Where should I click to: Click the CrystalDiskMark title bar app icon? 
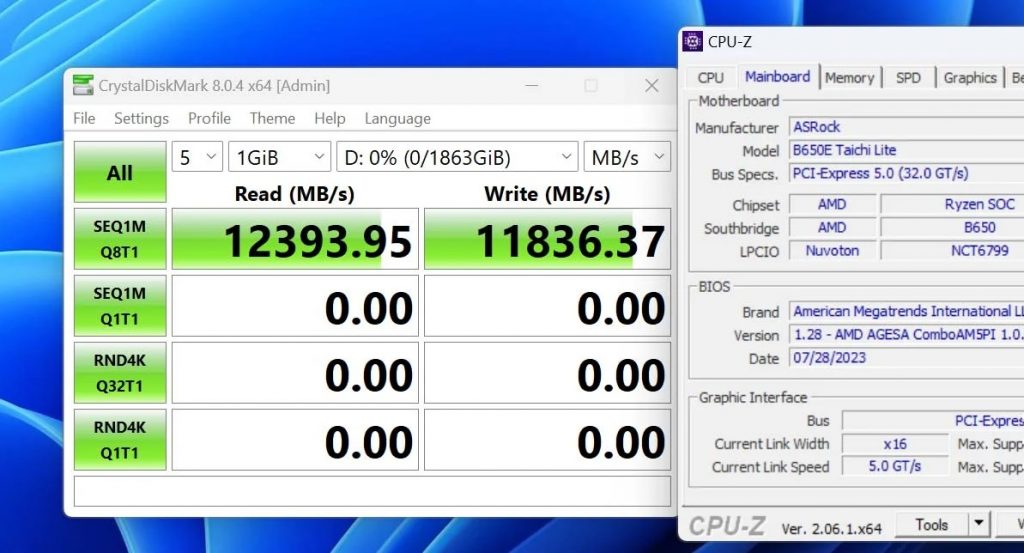[83, 85]
